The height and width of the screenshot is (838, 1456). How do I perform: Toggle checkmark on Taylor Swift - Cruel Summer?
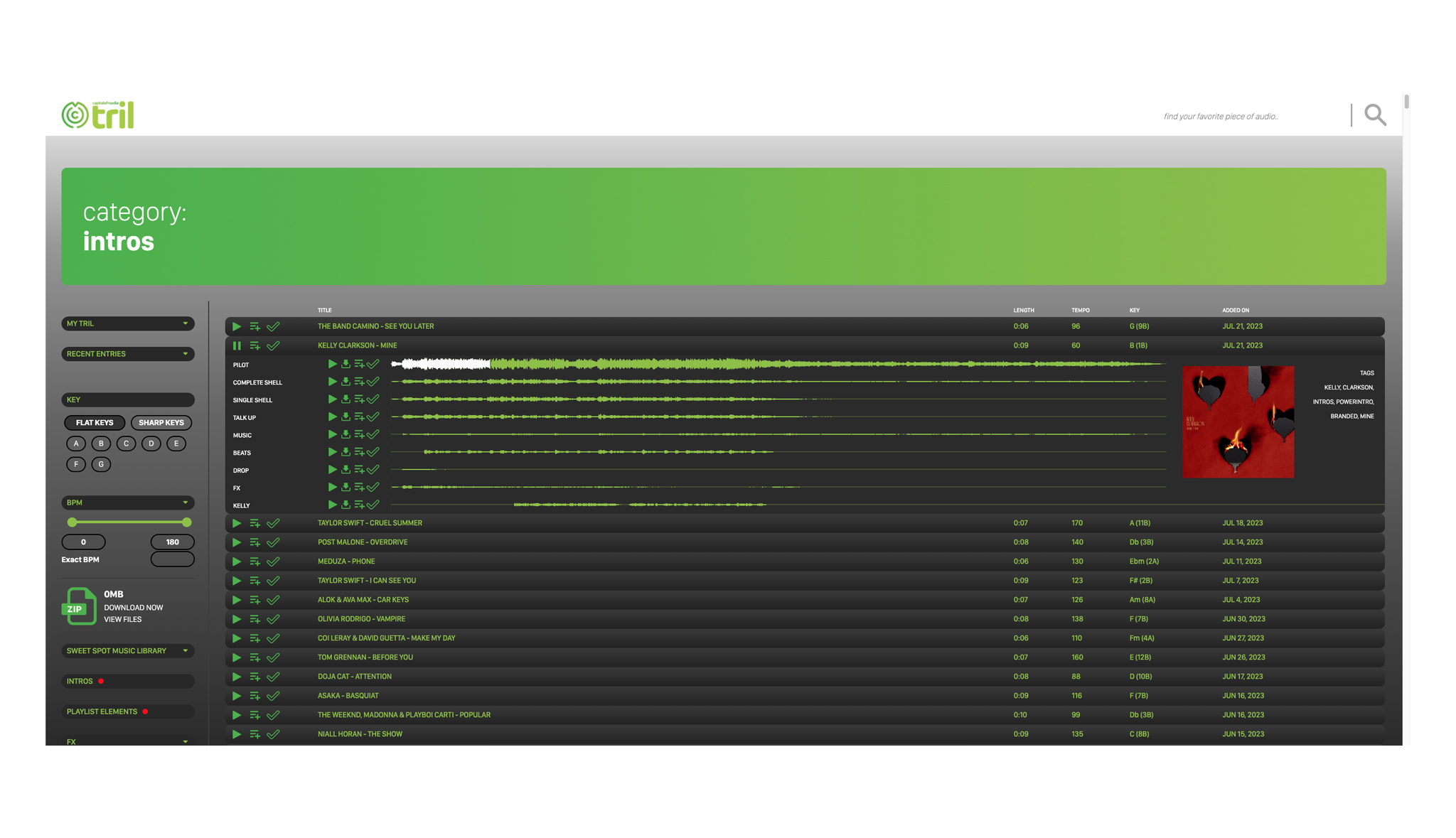coord(273,523)
